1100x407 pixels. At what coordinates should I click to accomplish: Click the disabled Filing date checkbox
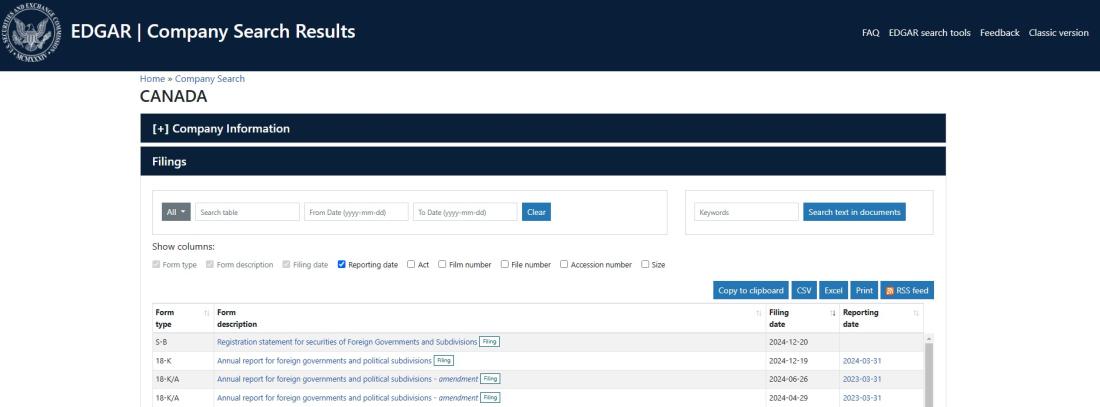point(286,265)
